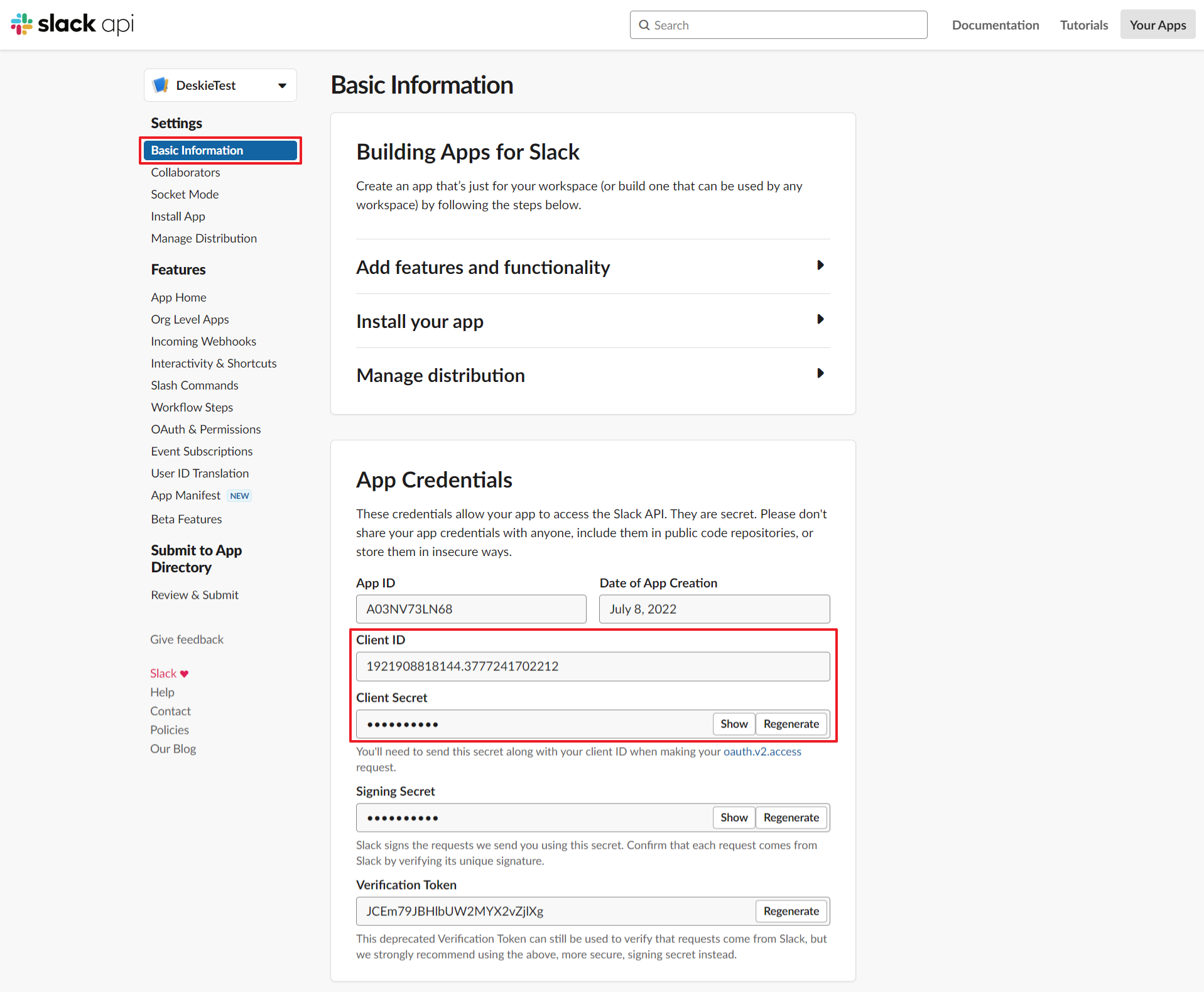Expand Install your app section
Image resolution: width=1204 pixels, height=992 pixels.
coord(593,321)
